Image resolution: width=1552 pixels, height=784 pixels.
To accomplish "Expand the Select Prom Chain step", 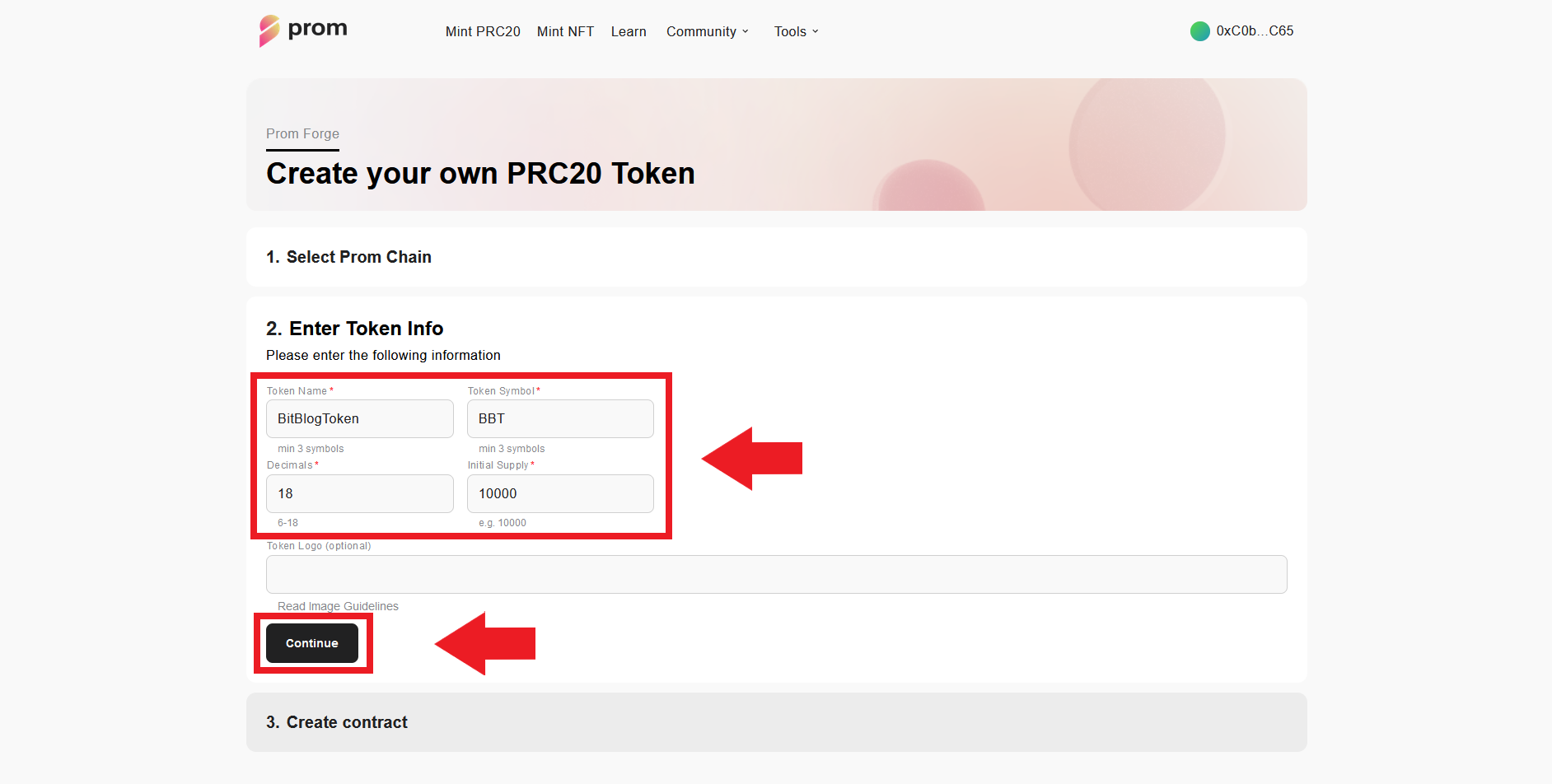I will pyautogui.click(x=348, y=257).
